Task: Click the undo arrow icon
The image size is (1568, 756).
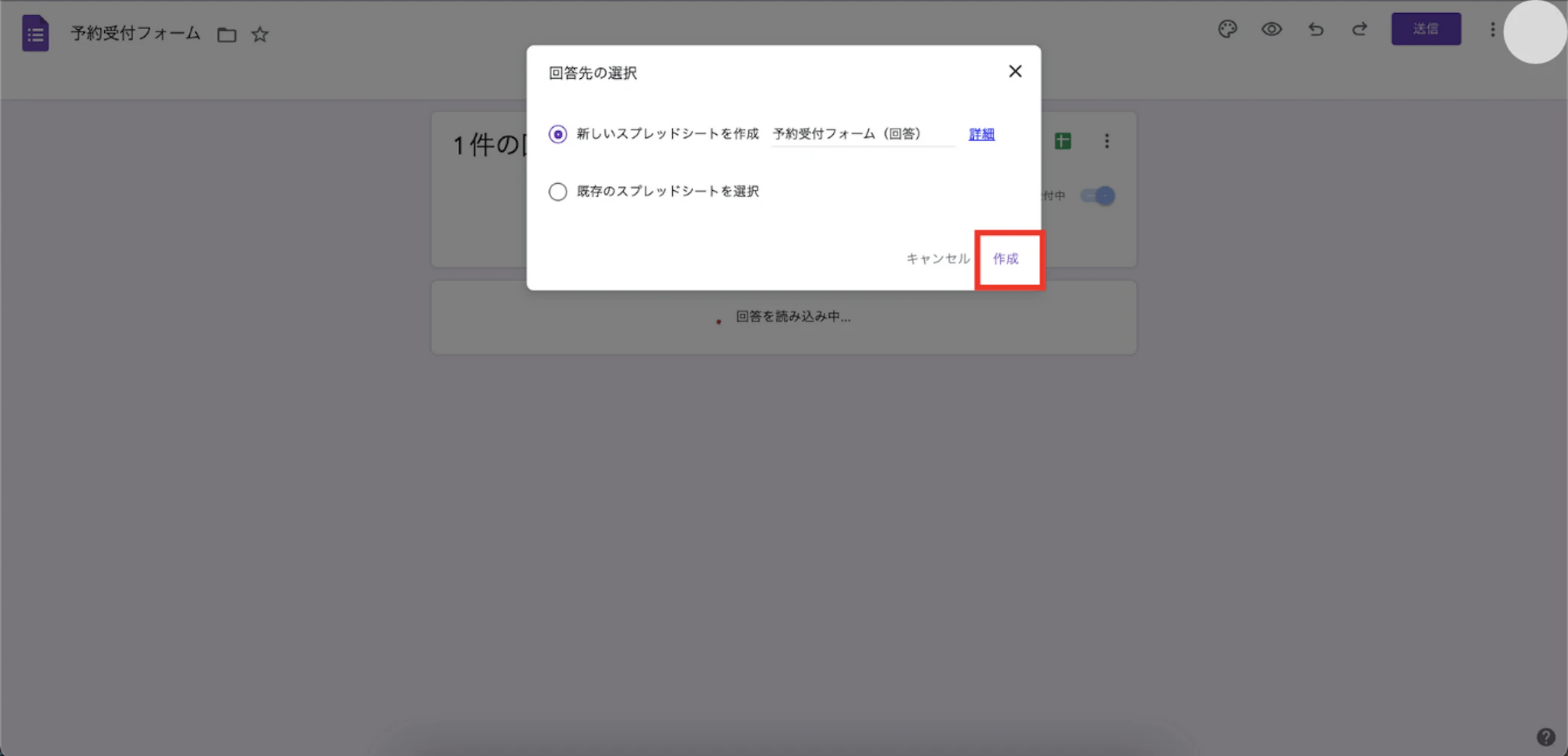Action: click(x=1316, y=29)
